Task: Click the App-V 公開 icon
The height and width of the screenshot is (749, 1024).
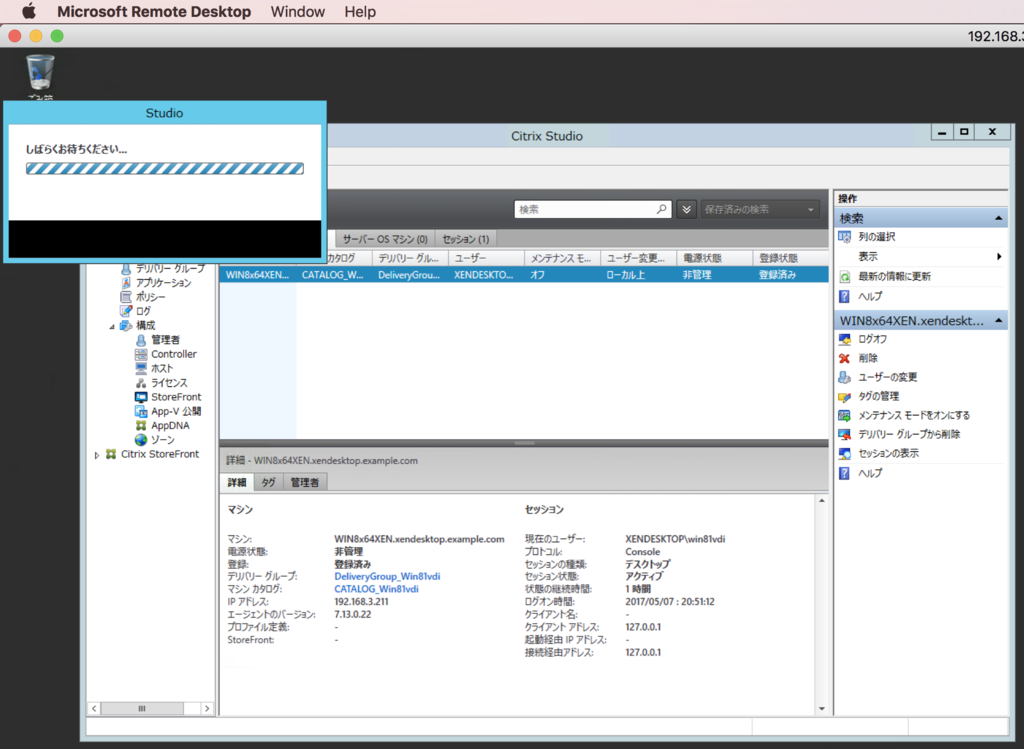Action: 141,411
